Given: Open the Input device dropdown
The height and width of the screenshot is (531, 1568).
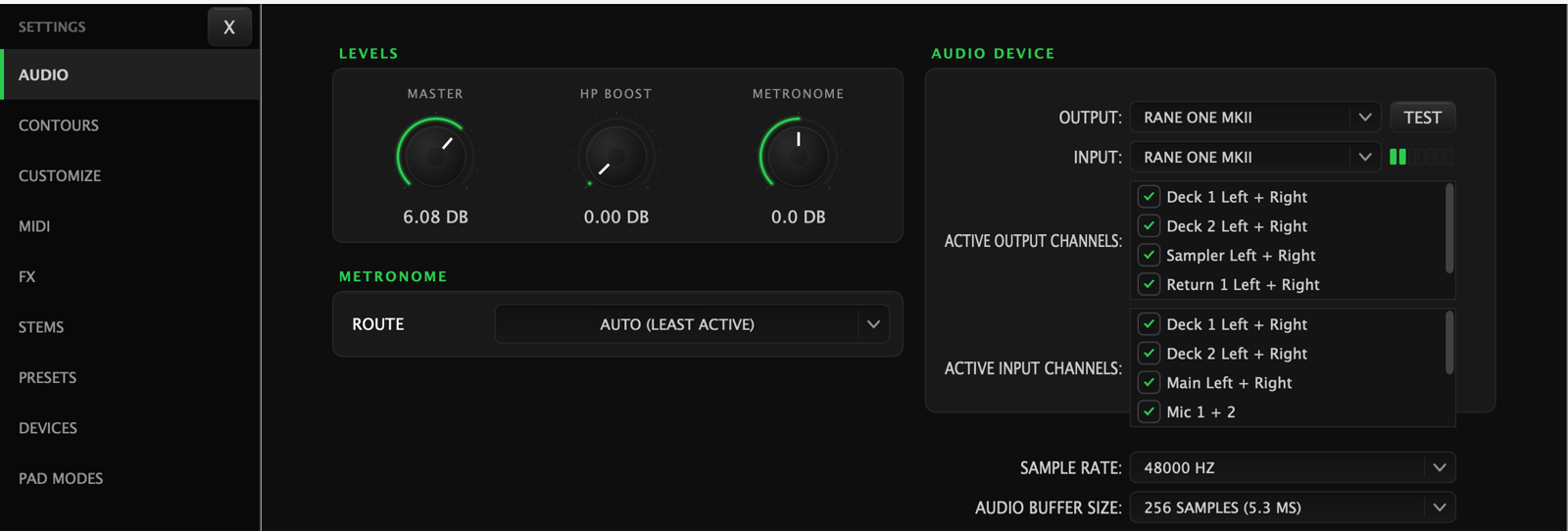Looking at the screenshot, I should [1255, 157].
